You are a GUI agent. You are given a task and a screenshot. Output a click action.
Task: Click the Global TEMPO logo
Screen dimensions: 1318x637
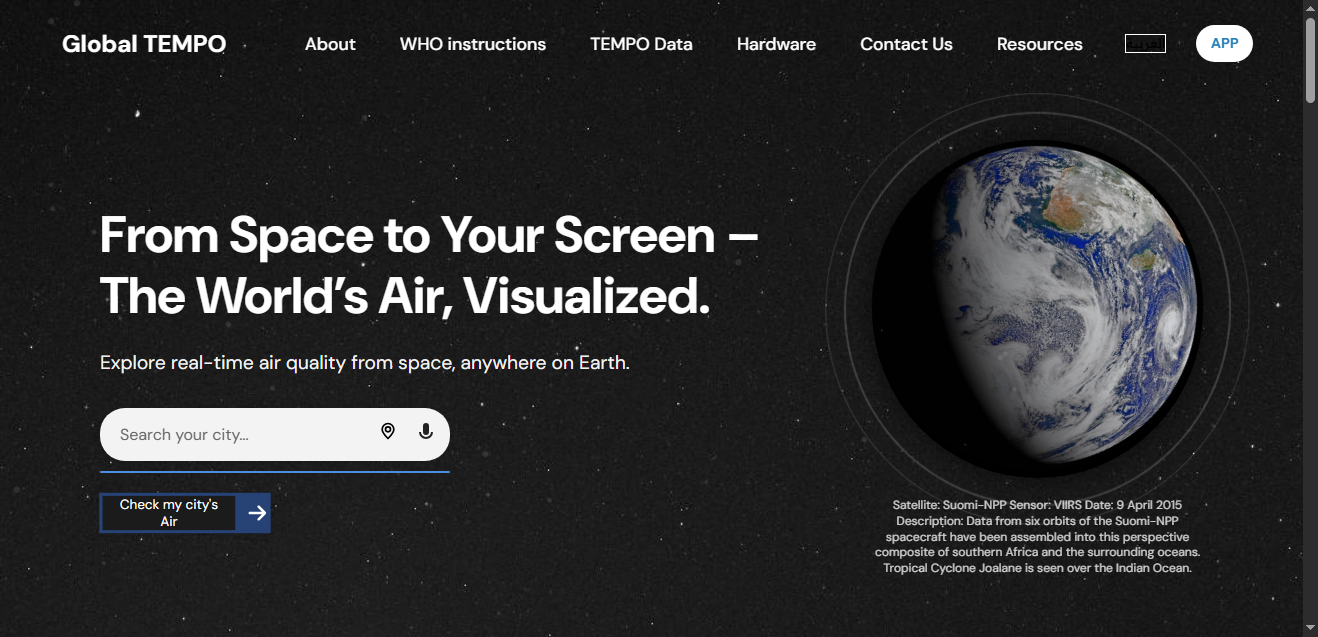click(x=144, y=43)
